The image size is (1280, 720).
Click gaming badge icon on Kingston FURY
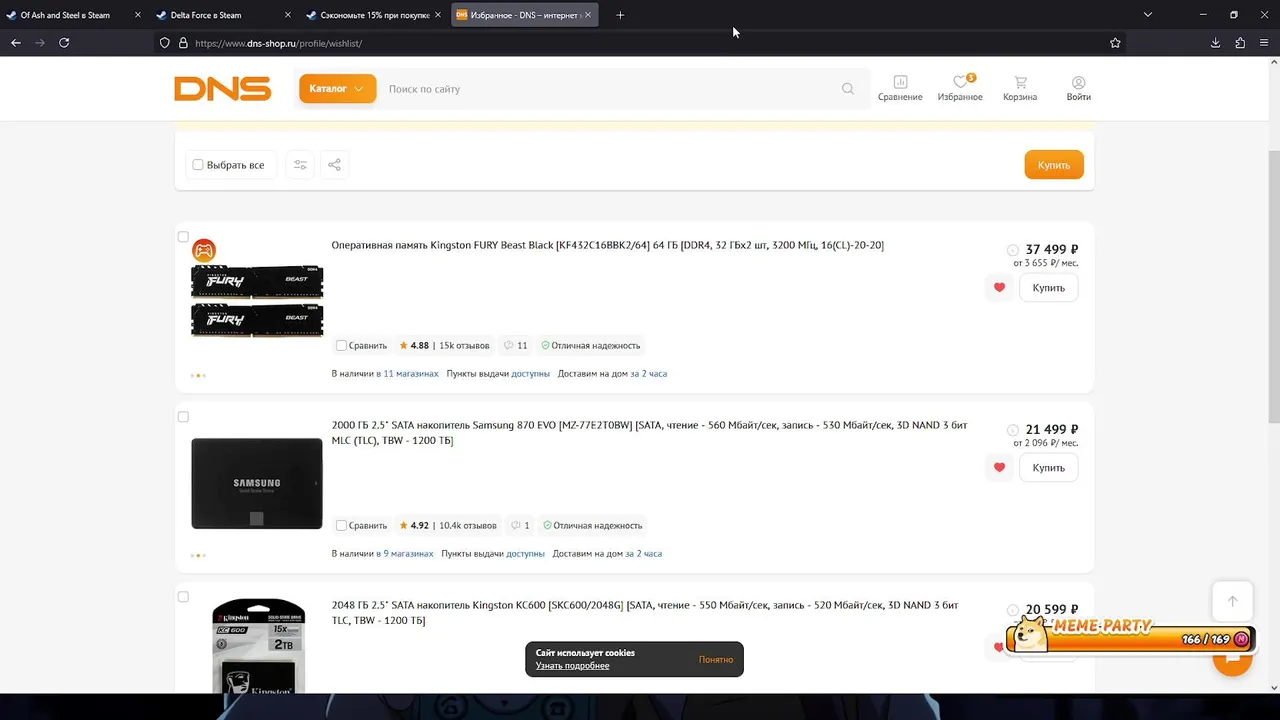click(x=203, y=250)
